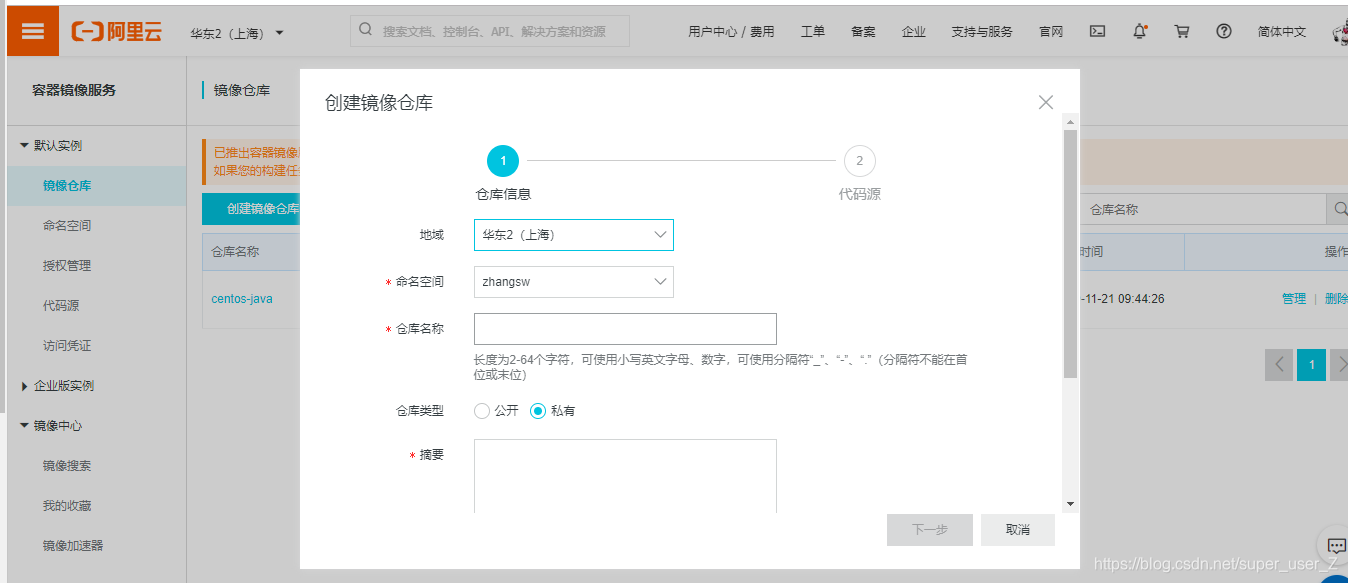Click step 1 仓库信息 circle
The image size is (1348, 583).
pos(503,161)
